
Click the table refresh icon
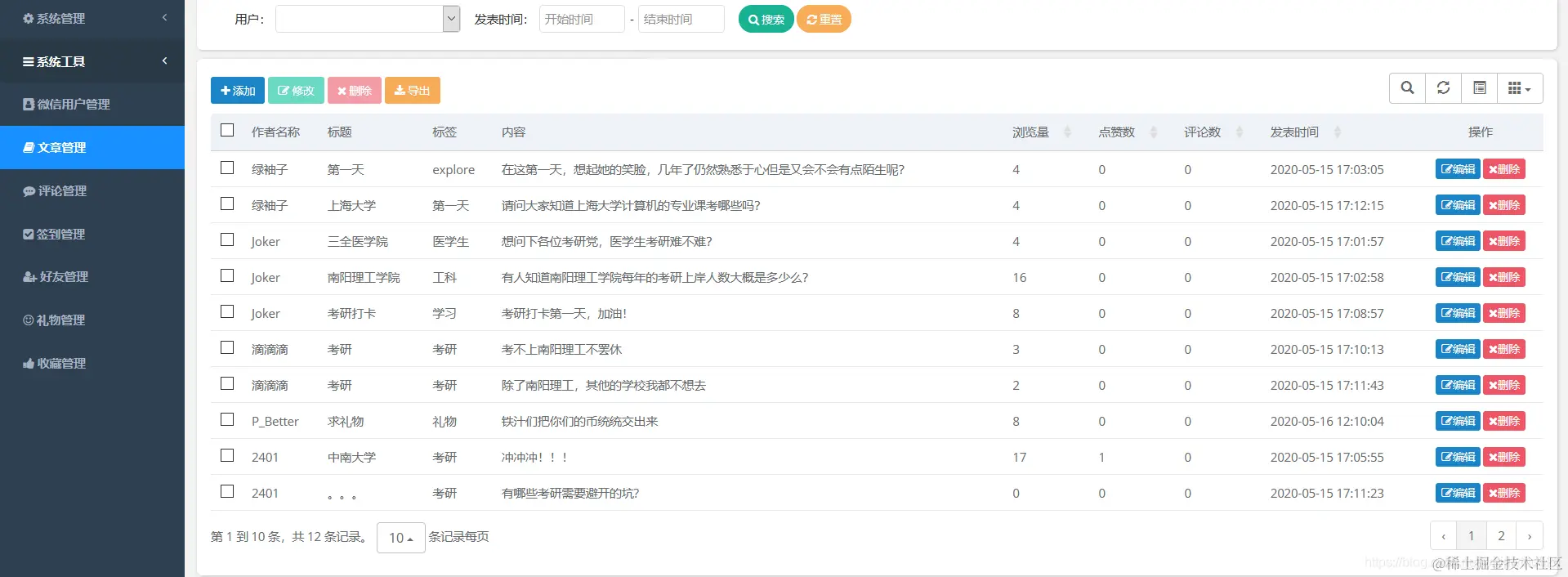tap(1443, 88)
